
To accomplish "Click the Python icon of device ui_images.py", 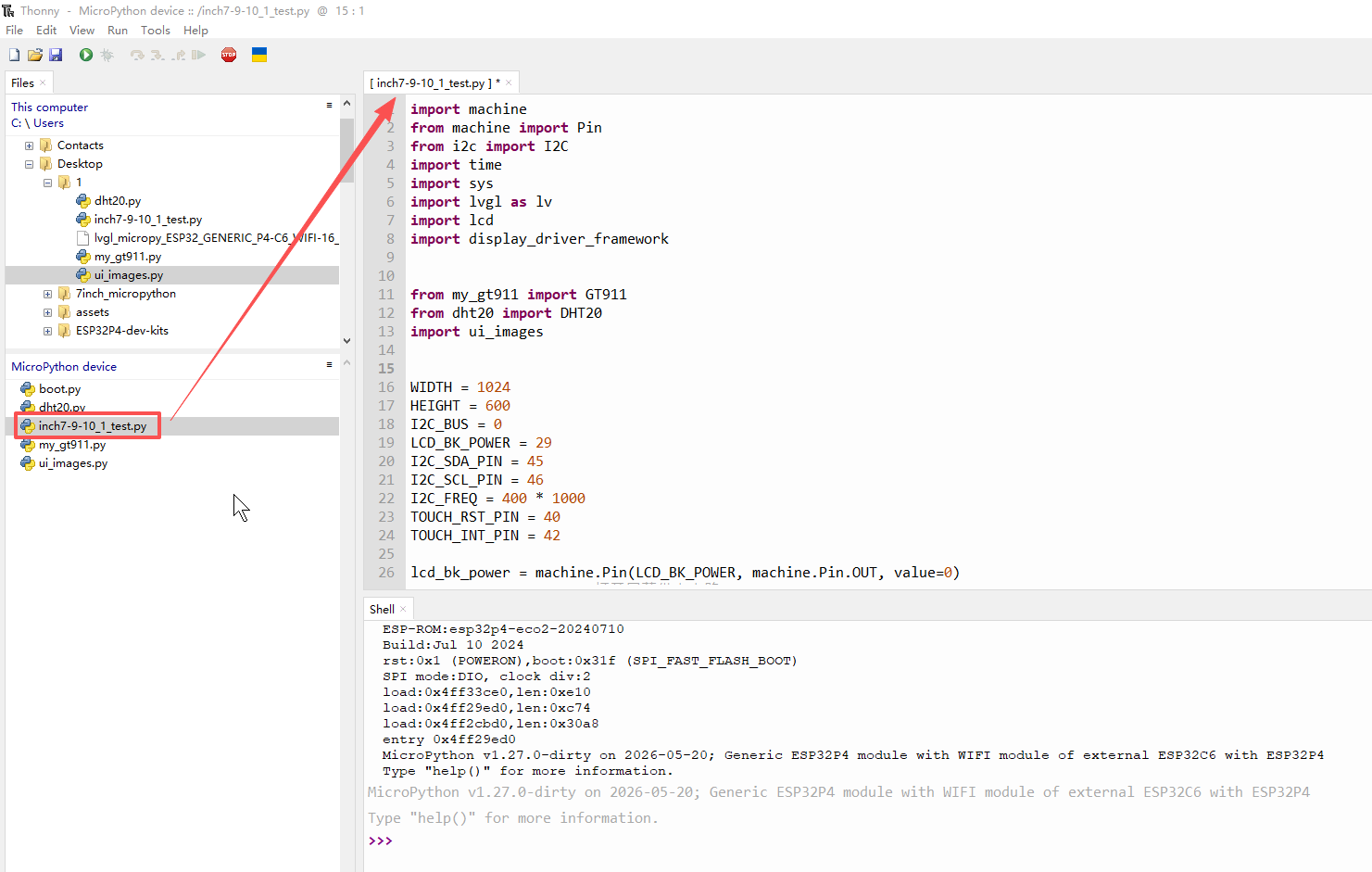I will point(28,463).
